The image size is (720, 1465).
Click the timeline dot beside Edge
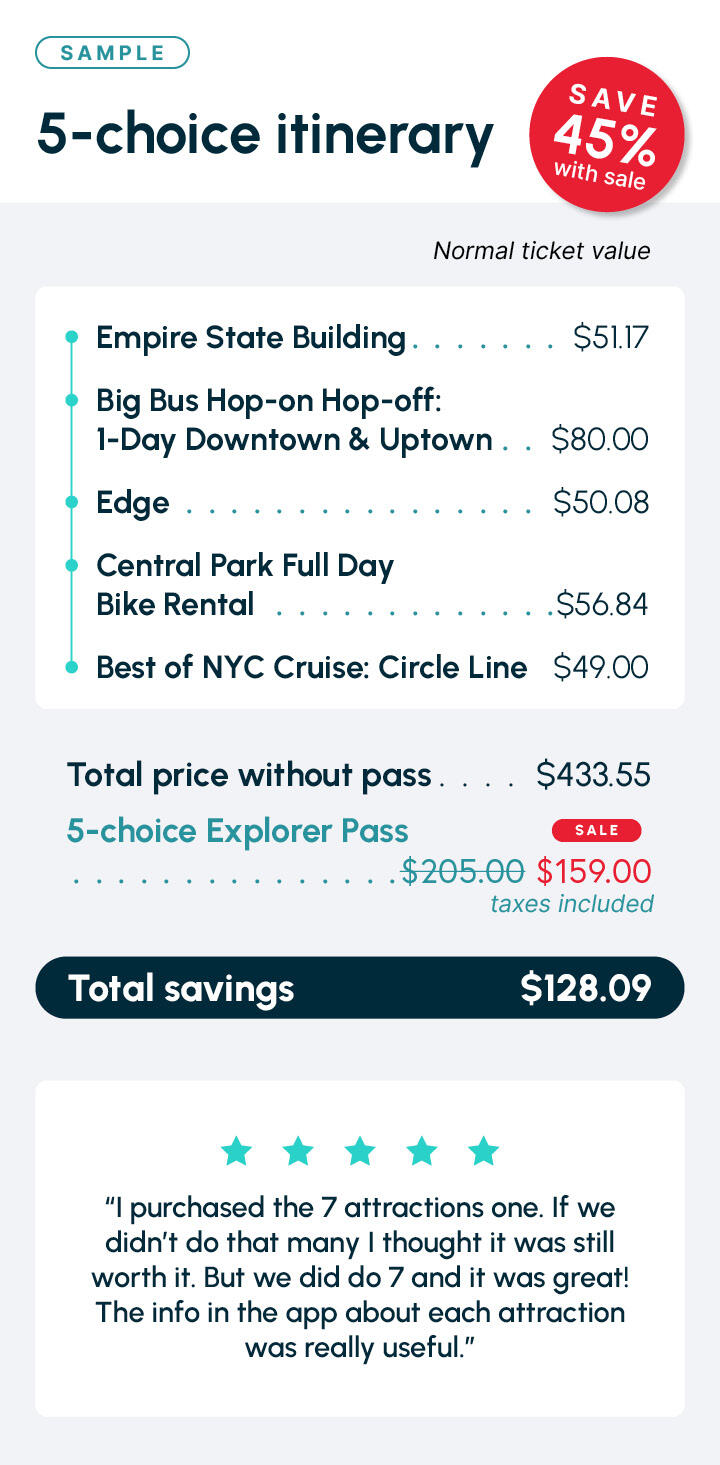coord(71,502)
